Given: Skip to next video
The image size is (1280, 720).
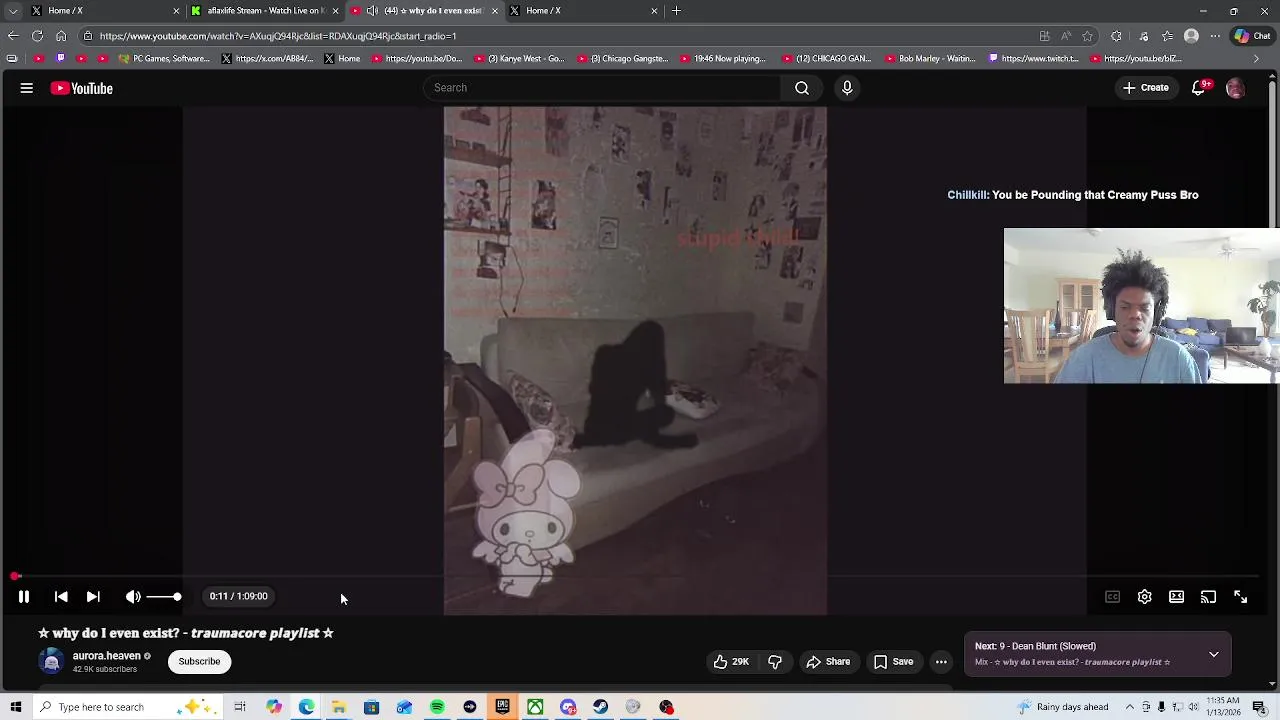Looking at the screenshot, I should (x=93, y=597).
